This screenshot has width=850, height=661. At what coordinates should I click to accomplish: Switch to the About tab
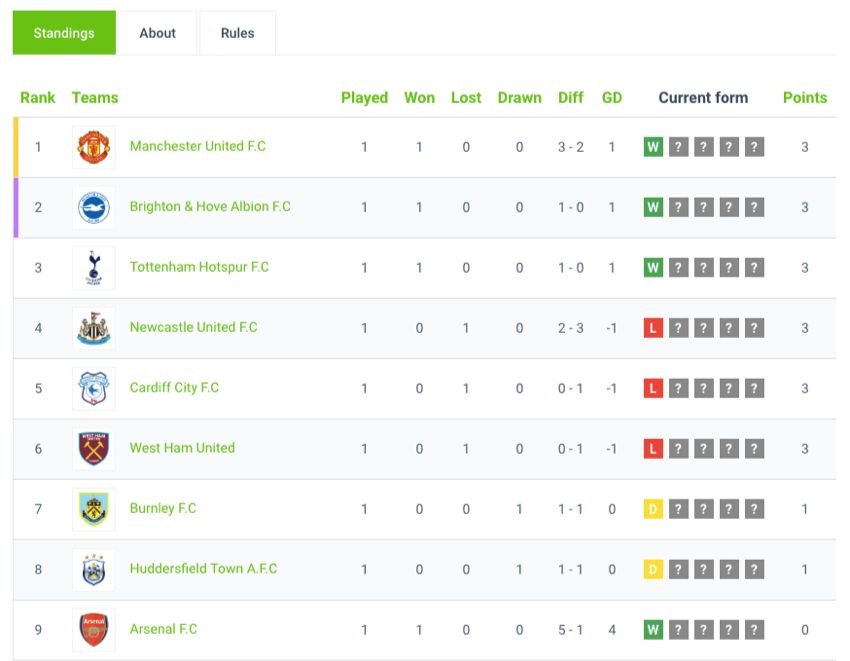click(157, 33)
